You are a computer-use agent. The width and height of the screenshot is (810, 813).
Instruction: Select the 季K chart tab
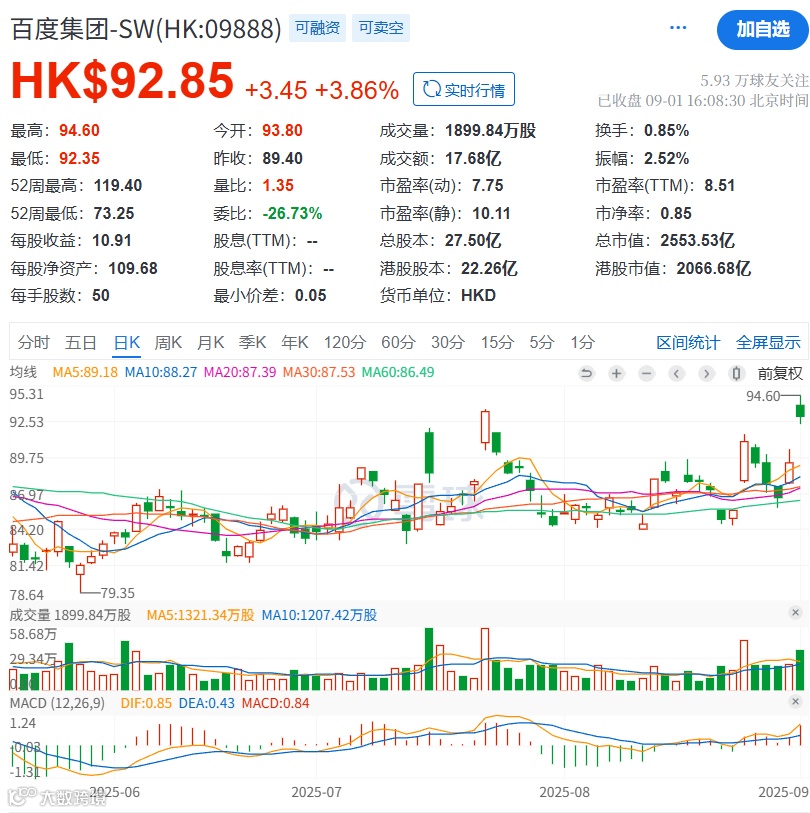(252, 342)
